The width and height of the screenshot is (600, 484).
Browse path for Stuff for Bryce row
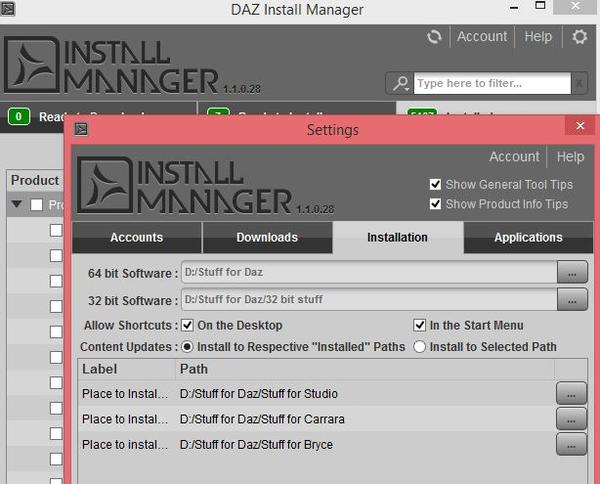[571, 445]
